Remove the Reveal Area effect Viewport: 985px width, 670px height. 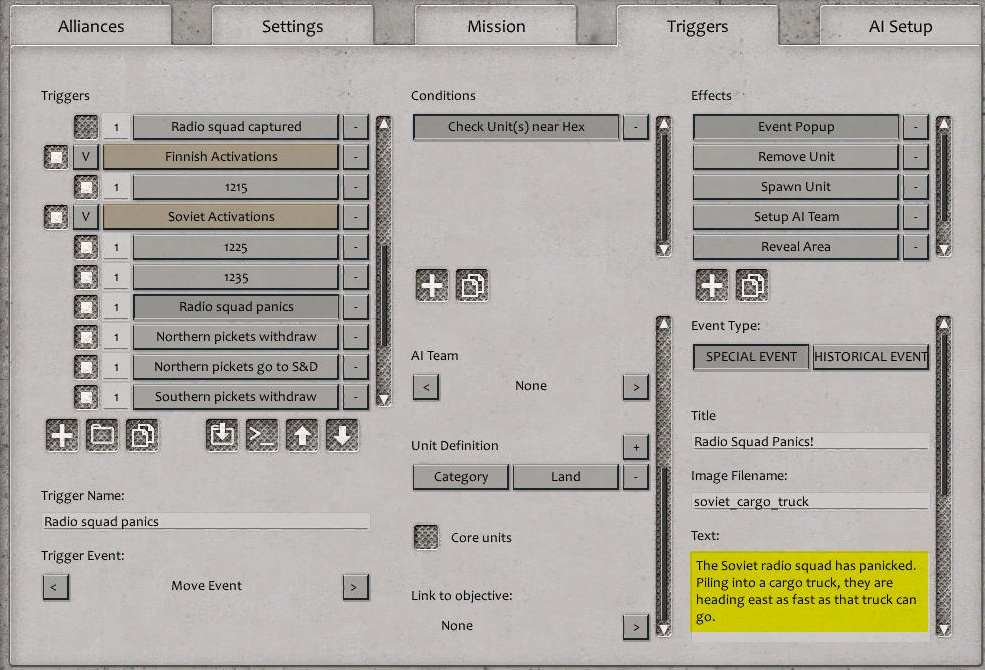916,247
